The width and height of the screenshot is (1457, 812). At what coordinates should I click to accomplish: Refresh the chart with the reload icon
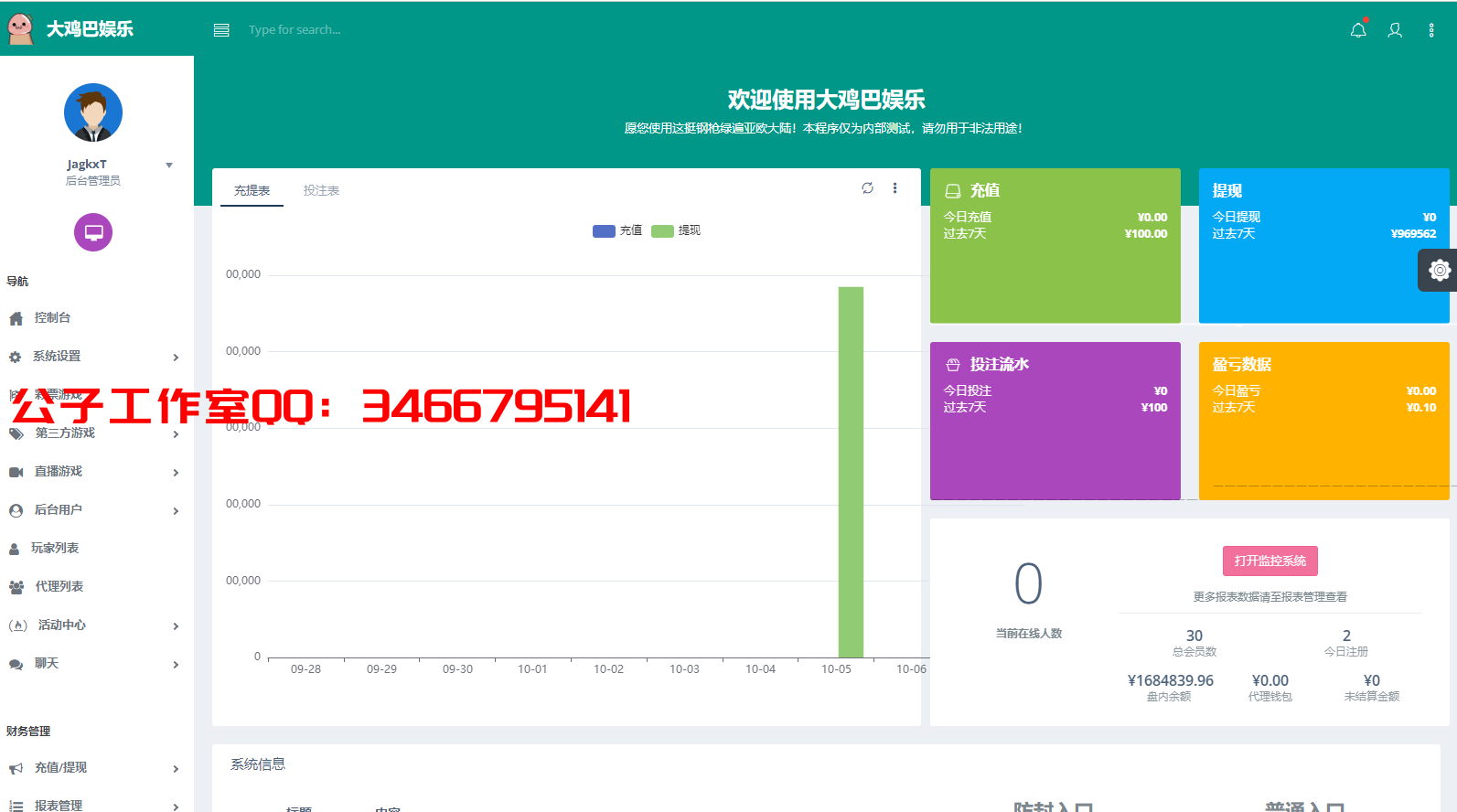click(867, 188)
